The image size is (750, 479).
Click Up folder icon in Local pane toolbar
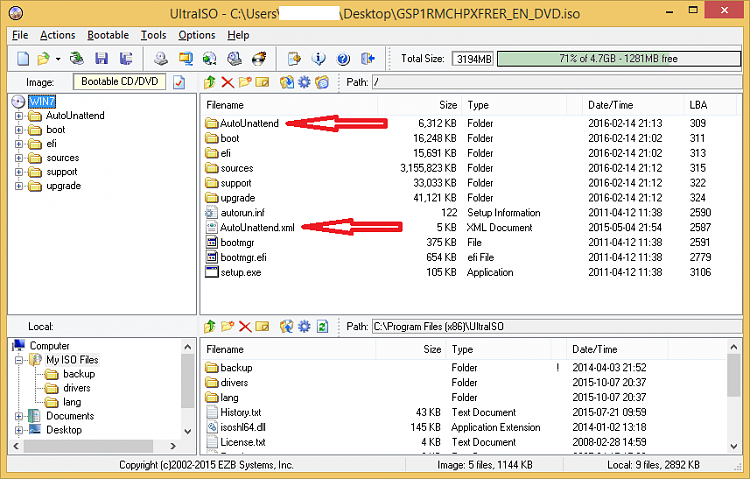pos(210,326)
